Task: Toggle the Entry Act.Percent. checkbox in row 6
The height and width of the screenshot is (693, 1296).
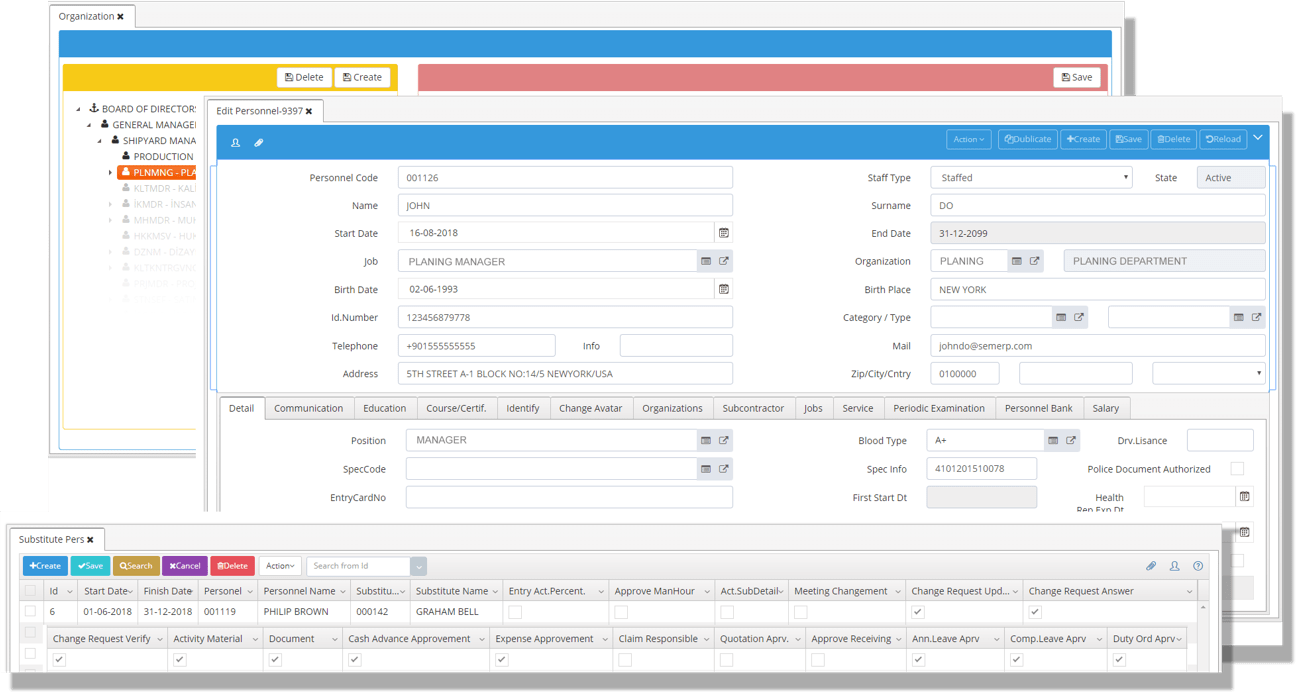Action: pyautogui.click(x=515, y=612)
